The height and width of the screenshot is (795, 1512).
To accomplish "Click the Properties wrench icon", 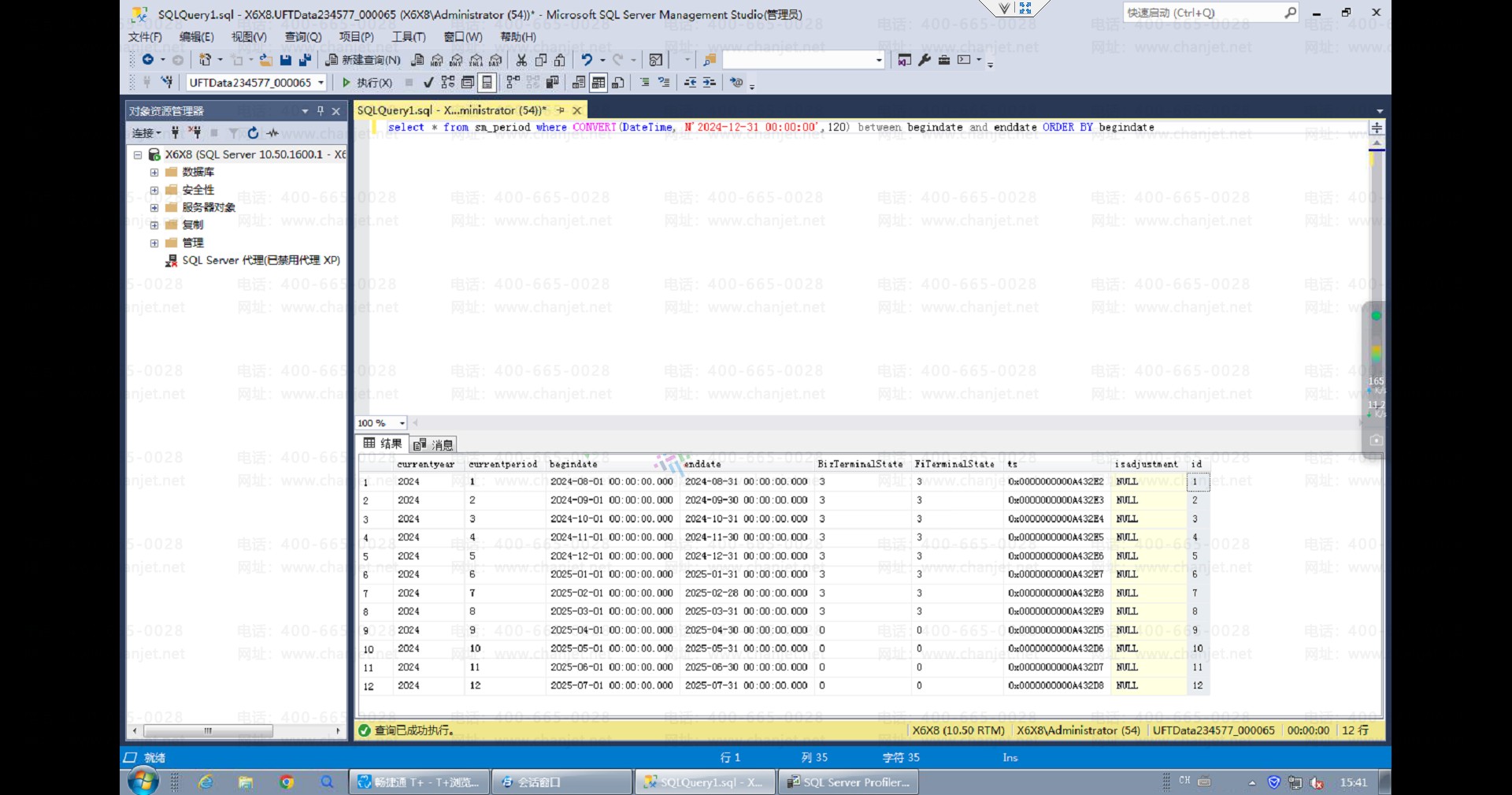I will coord(925,60).
